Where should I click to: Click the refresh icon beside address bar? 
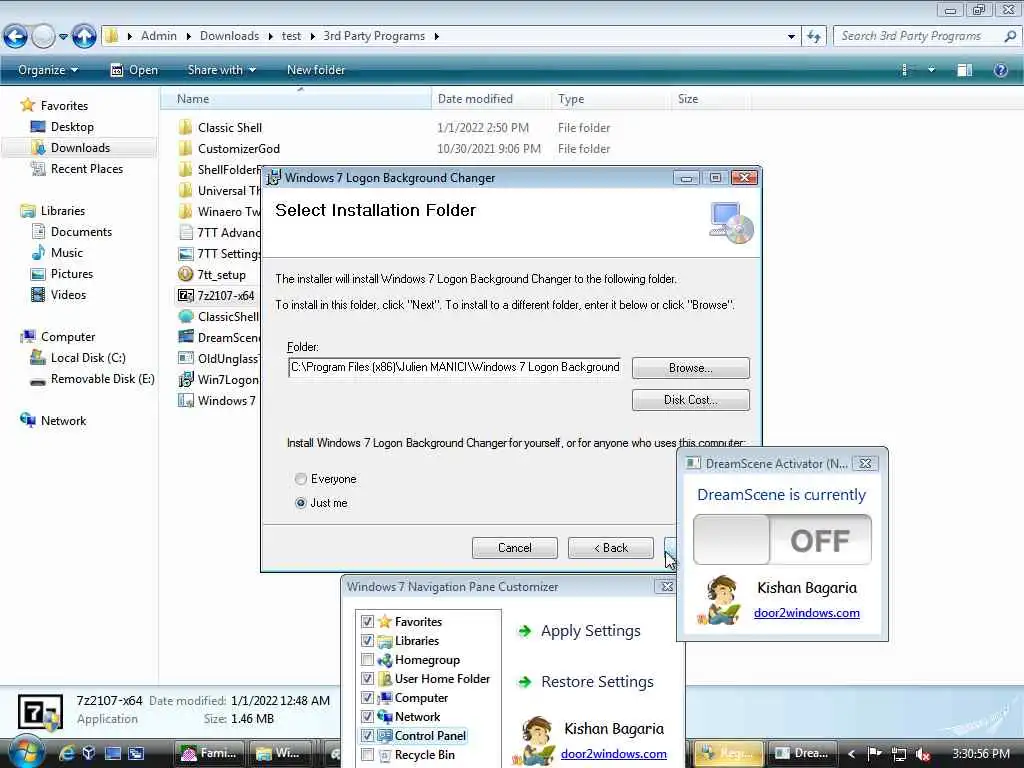pos(814,36)
